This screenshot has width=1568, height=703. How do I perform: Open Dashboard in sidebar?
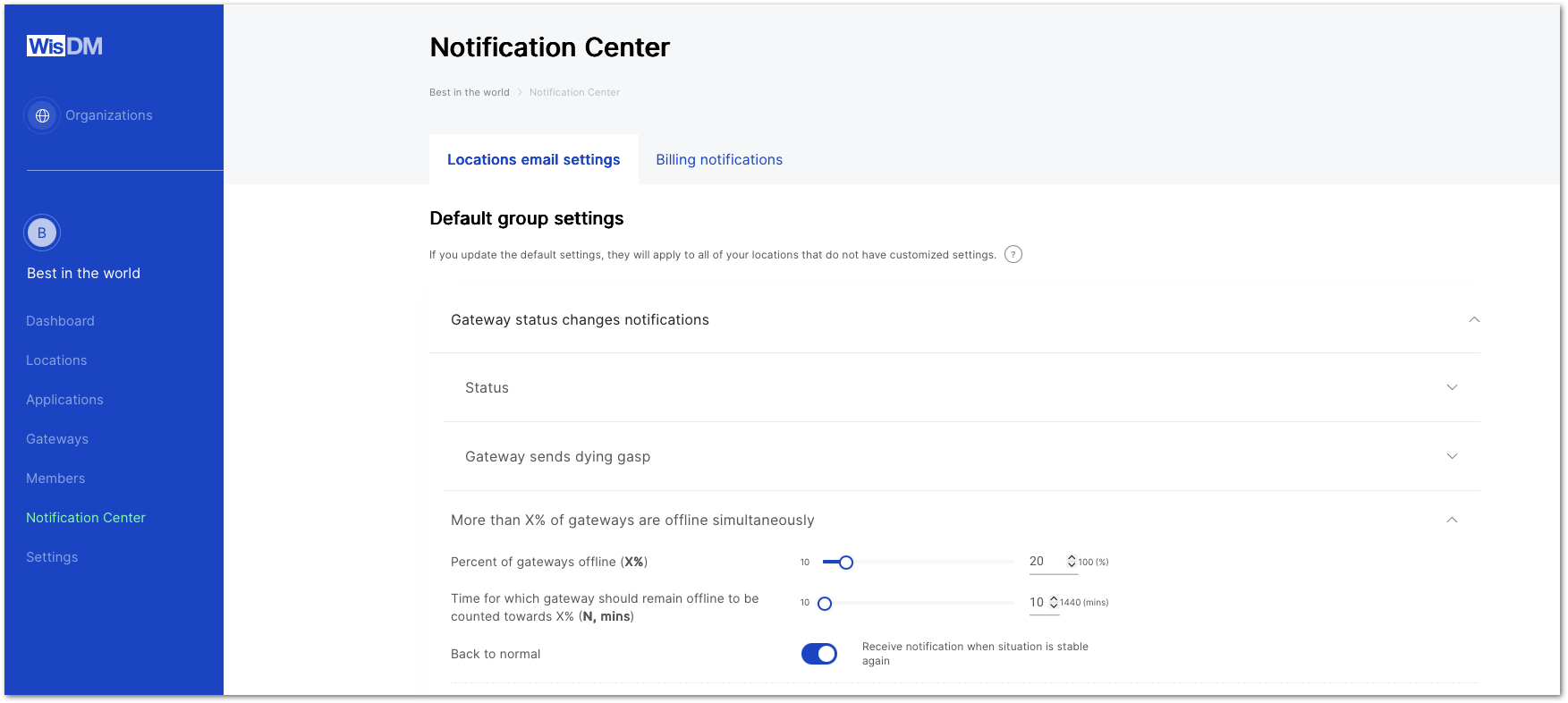tap(60, 321)
